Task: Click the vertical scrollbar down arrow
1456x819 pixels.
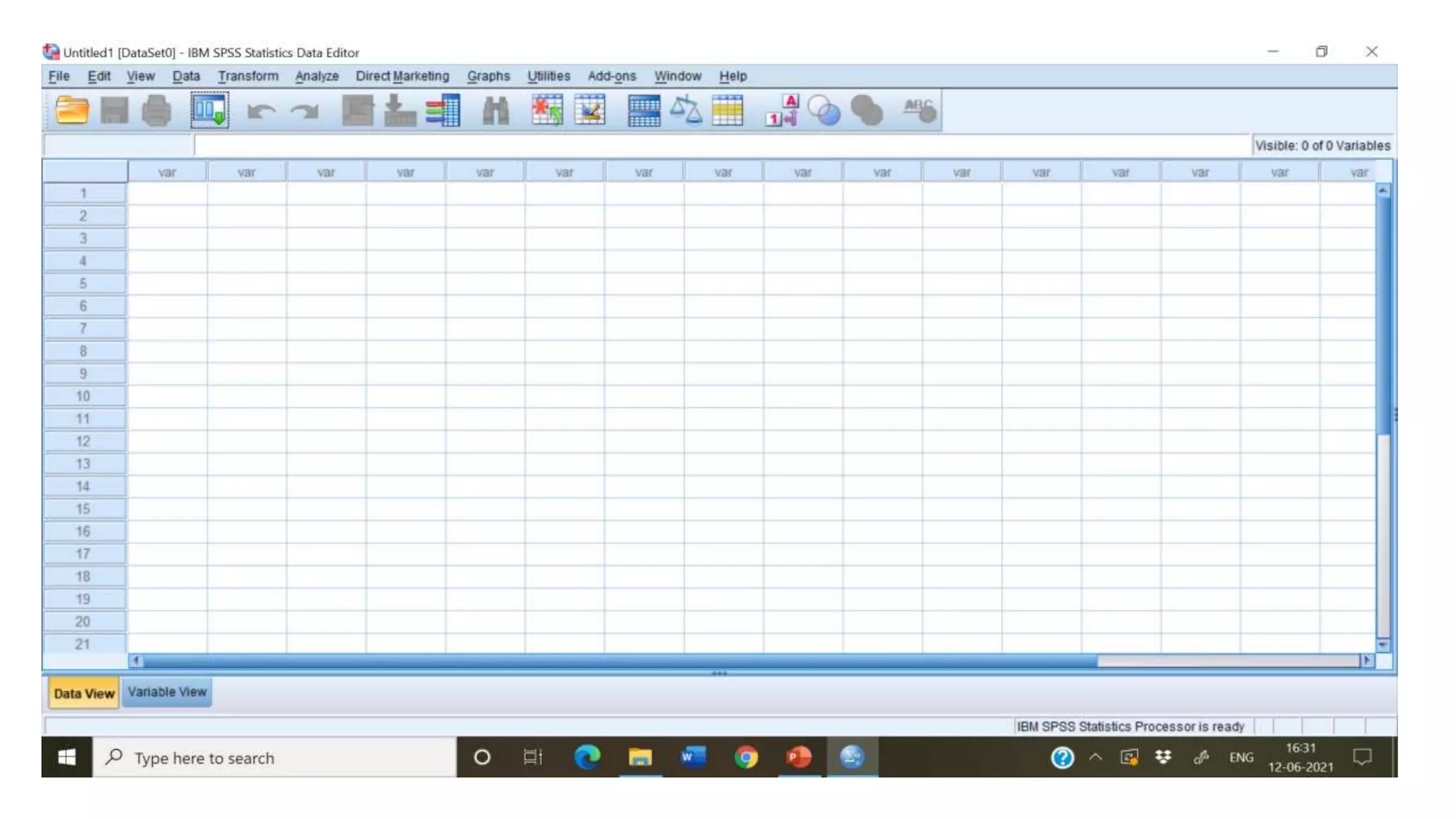Action: [x=1383, y=645]
